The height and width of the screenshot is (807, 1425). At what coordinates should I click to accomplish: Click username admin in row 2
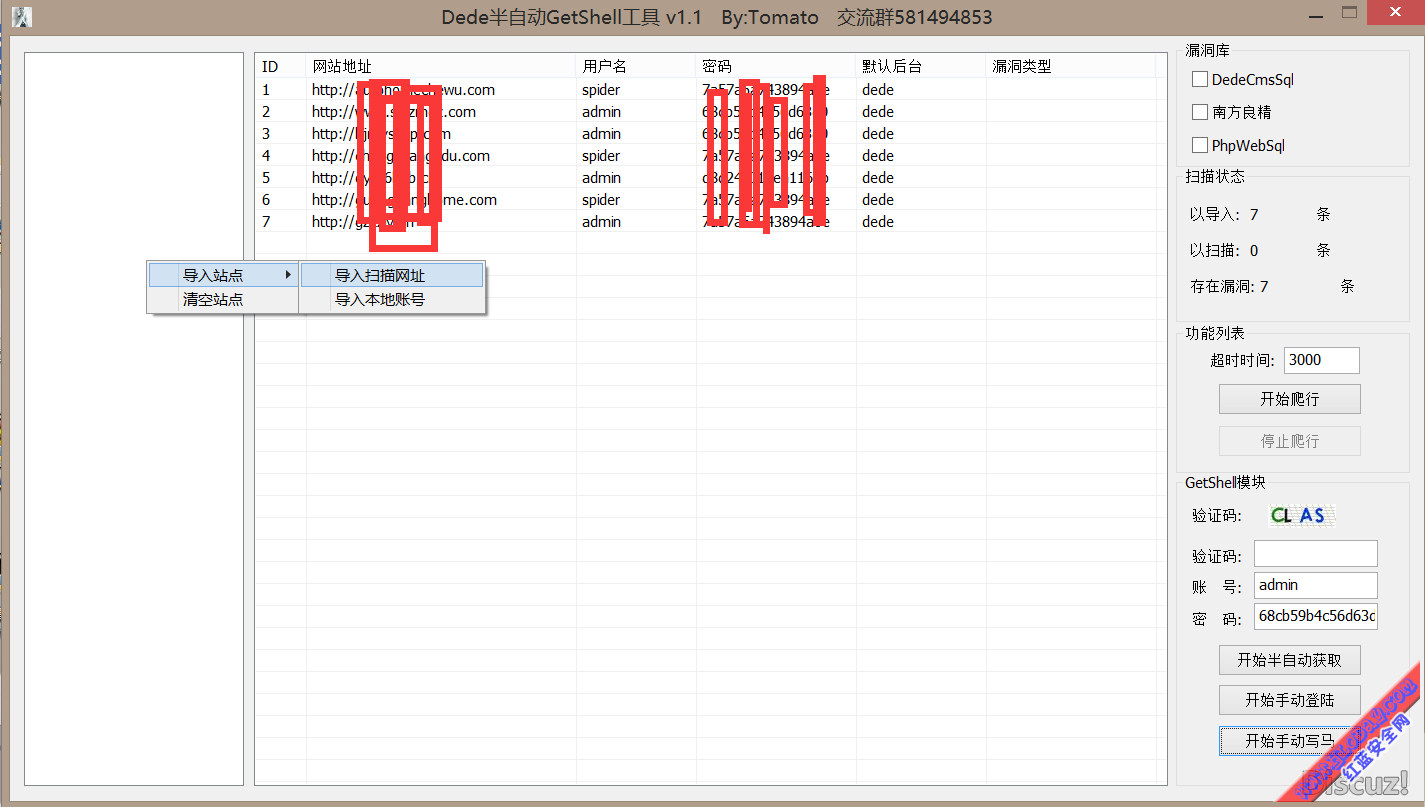[602, 112]
